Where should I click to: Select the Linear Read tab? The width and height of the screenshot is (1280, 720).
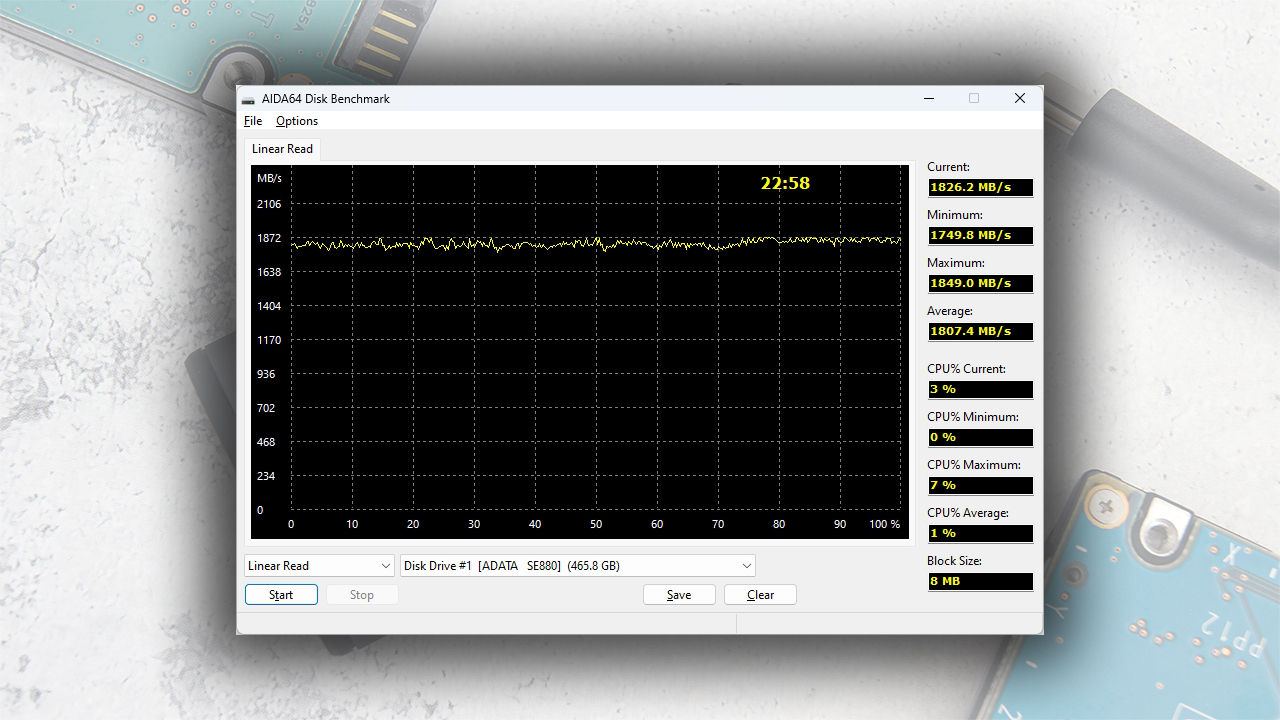point(282,149)
